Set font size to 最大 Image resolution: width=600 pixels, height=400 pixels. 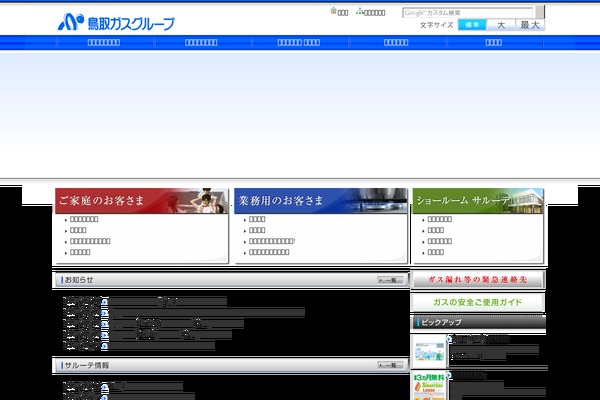(x=530, y=25)
